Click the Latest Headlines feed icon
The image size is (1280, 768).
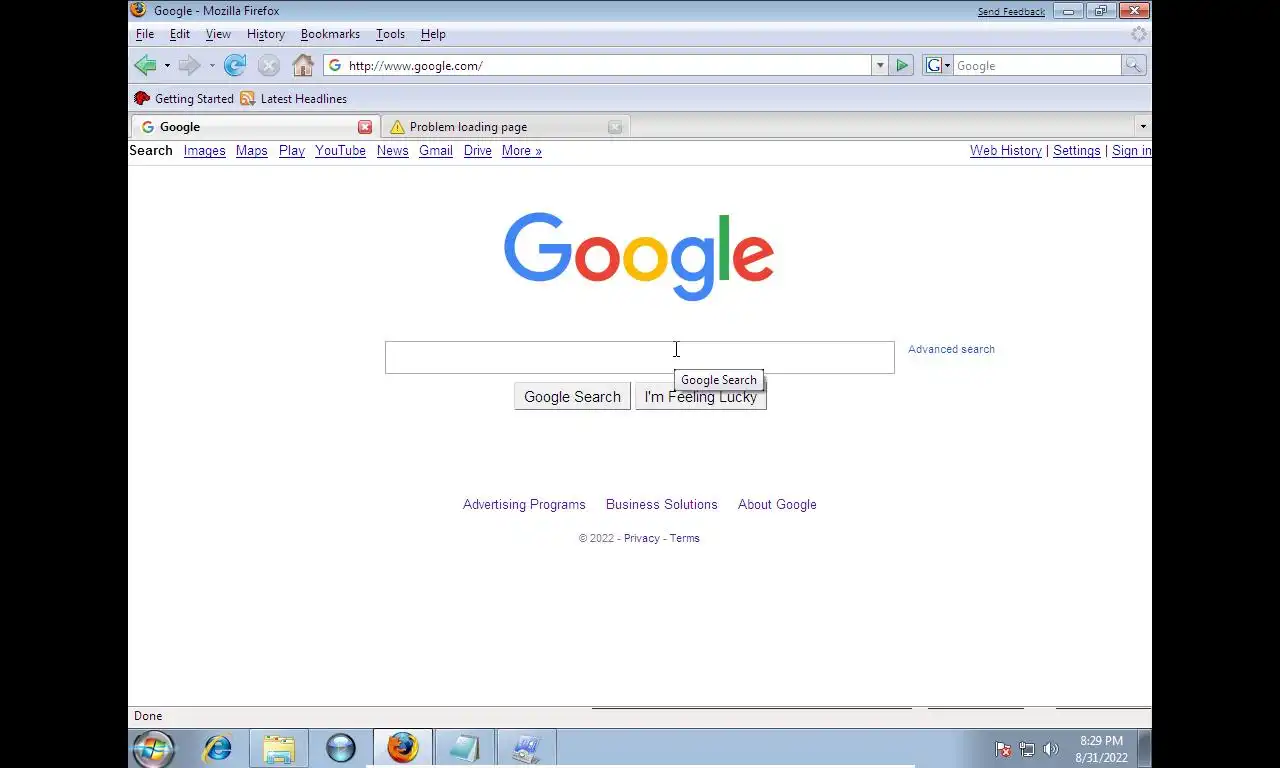[x=248, y=99]
